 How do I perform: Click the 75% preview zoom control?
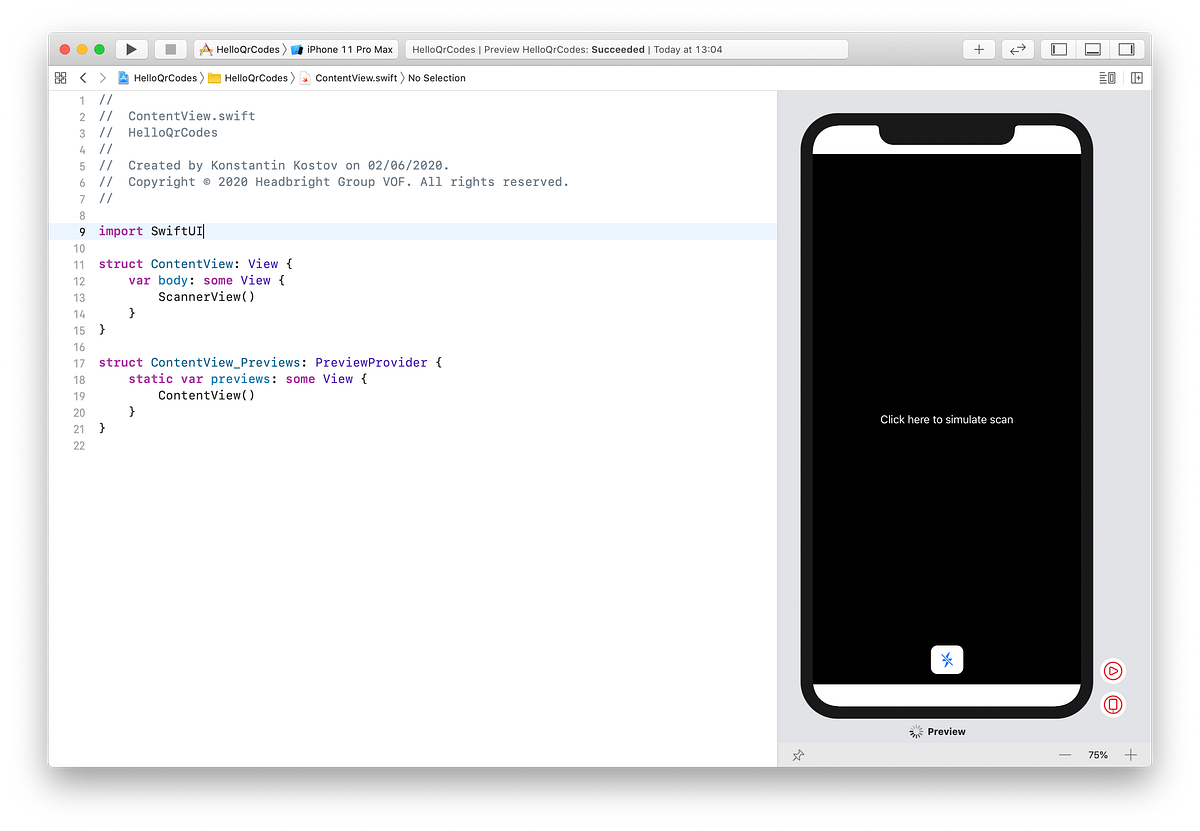click(x=1098, y=755)
